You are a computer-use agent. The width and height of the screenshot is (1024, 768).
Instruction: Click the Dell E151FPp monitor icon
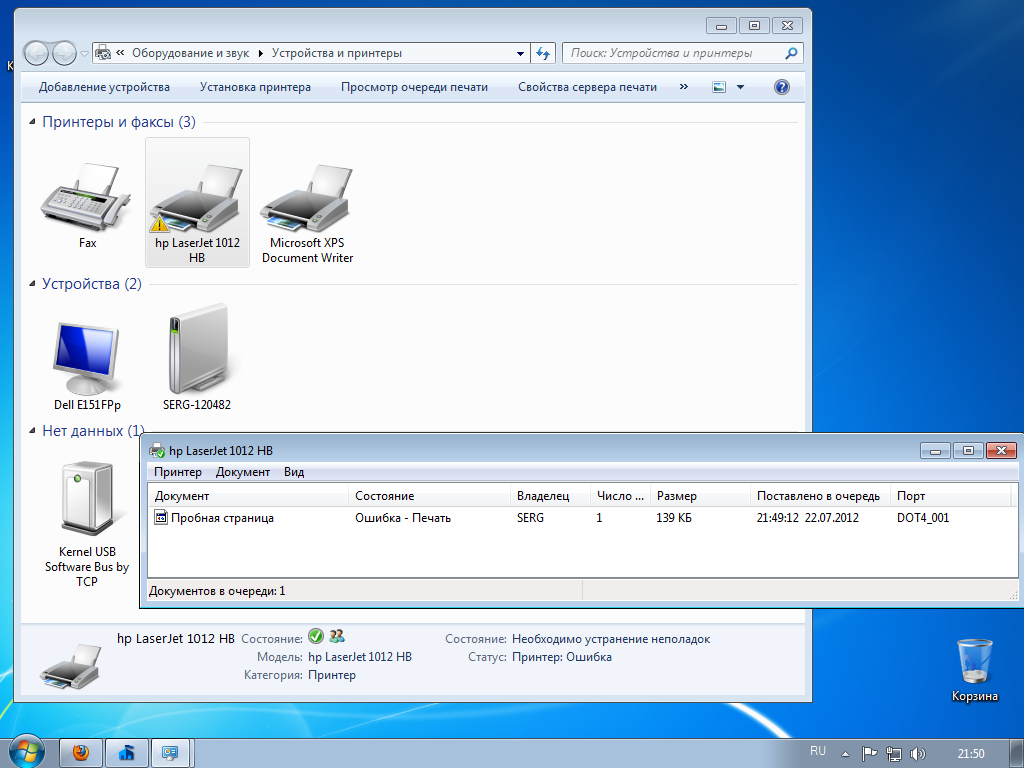click(x=87, y=360)
